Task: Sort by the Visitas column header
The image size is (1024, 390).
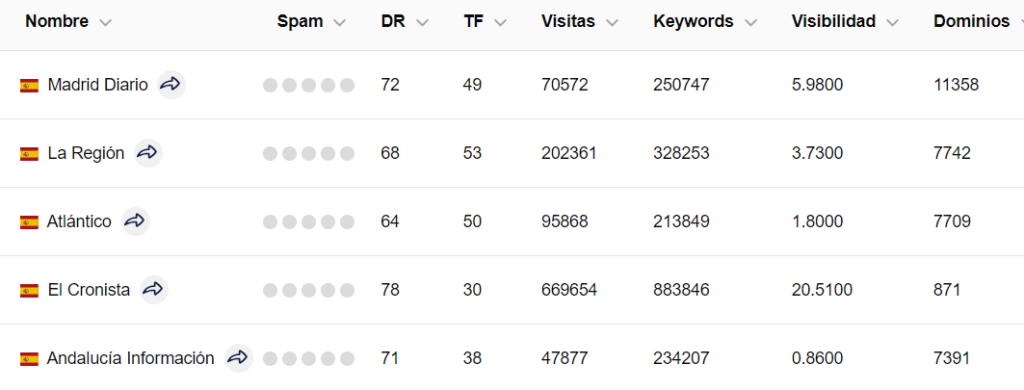Action: click(x=568, y=22)
